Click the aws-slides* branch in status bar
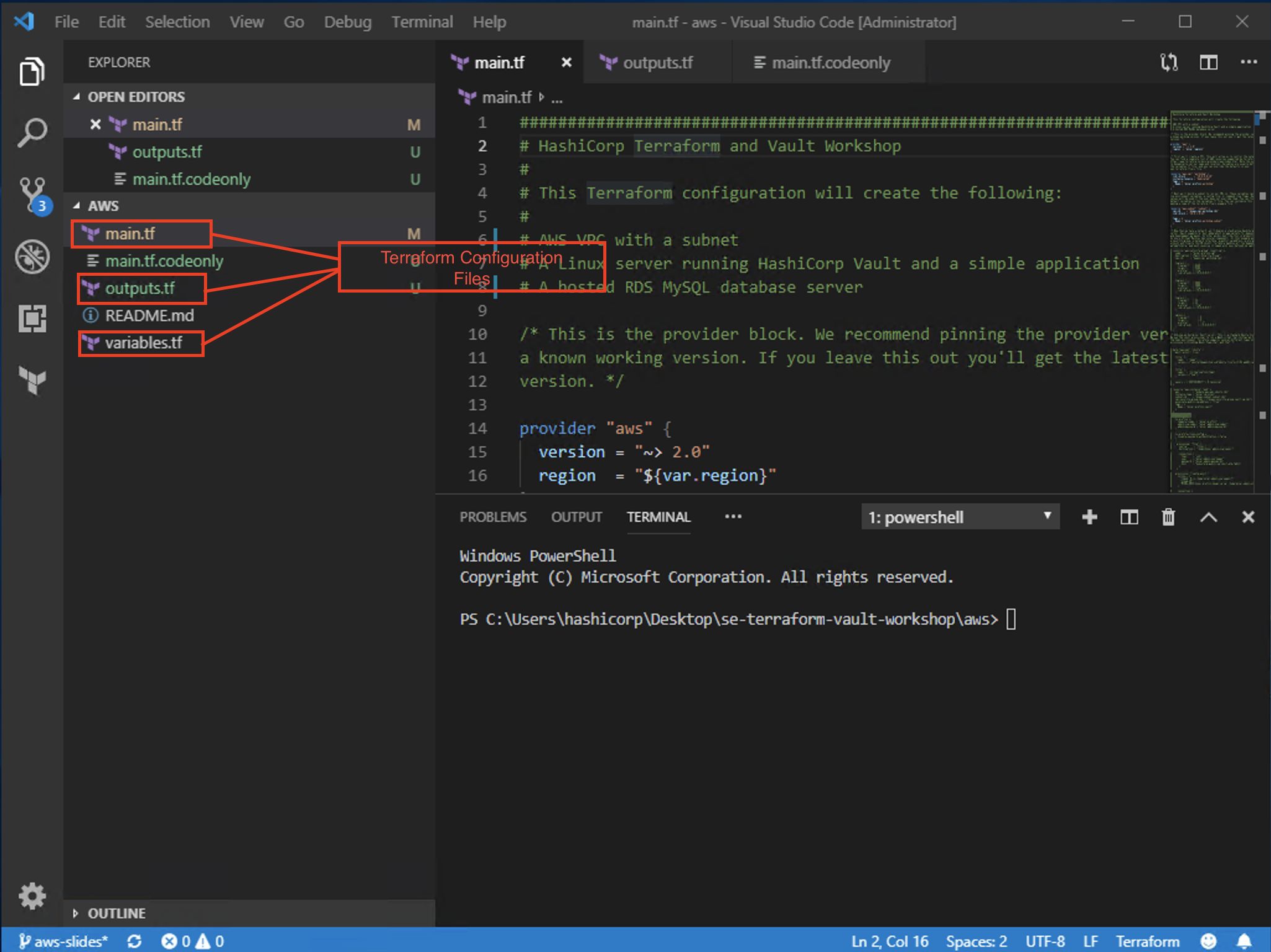The width and height of the screenshot is (1271, 952). [x=62, y=941]
